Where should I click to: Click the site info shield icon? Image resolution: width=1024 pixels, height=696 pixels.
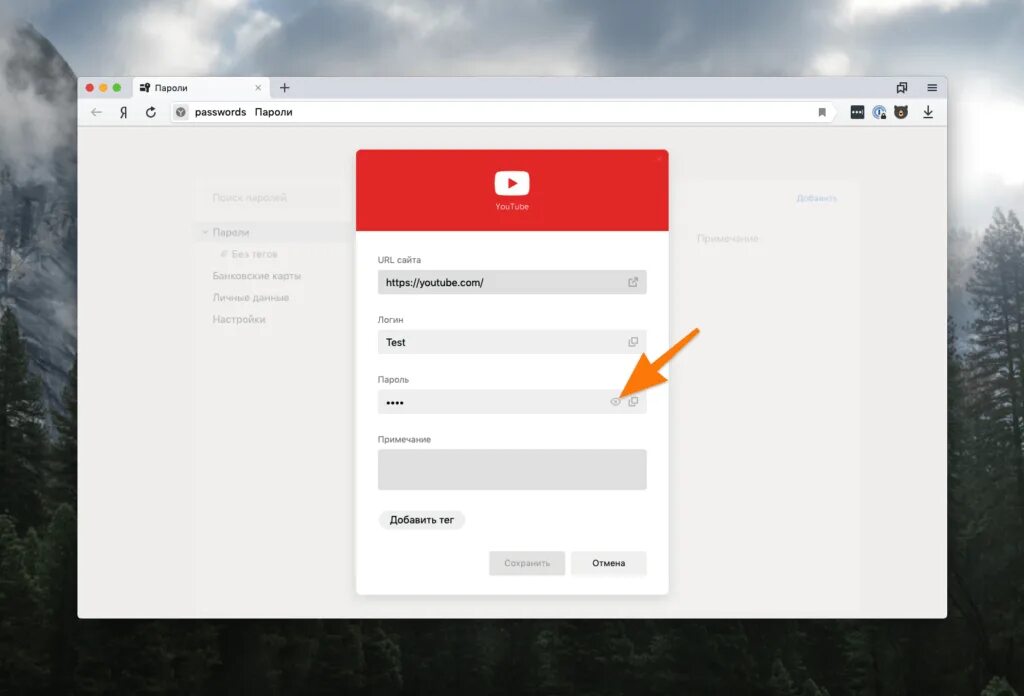pos(181,112)
